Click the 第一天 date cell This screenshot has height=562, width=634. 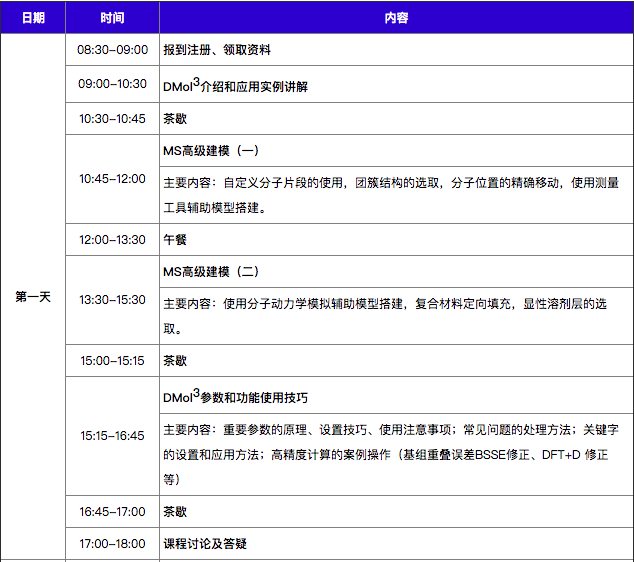click(x=33, y=297)
